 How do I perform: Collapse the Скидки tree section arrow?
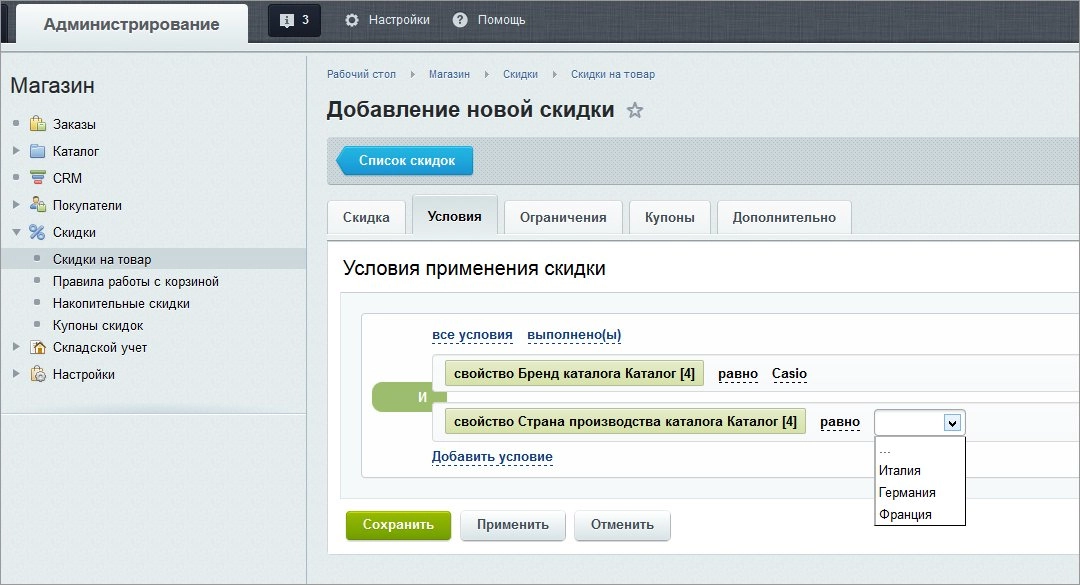(17, 232)
